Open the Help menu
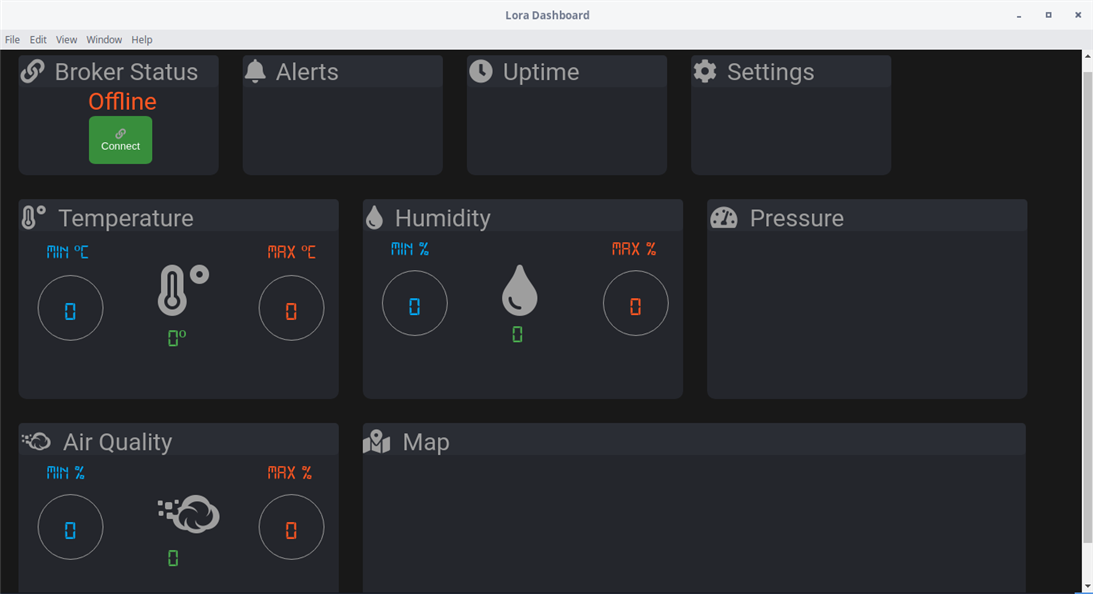The width and height of the screenshot is (1093, 594). (142, 40)
